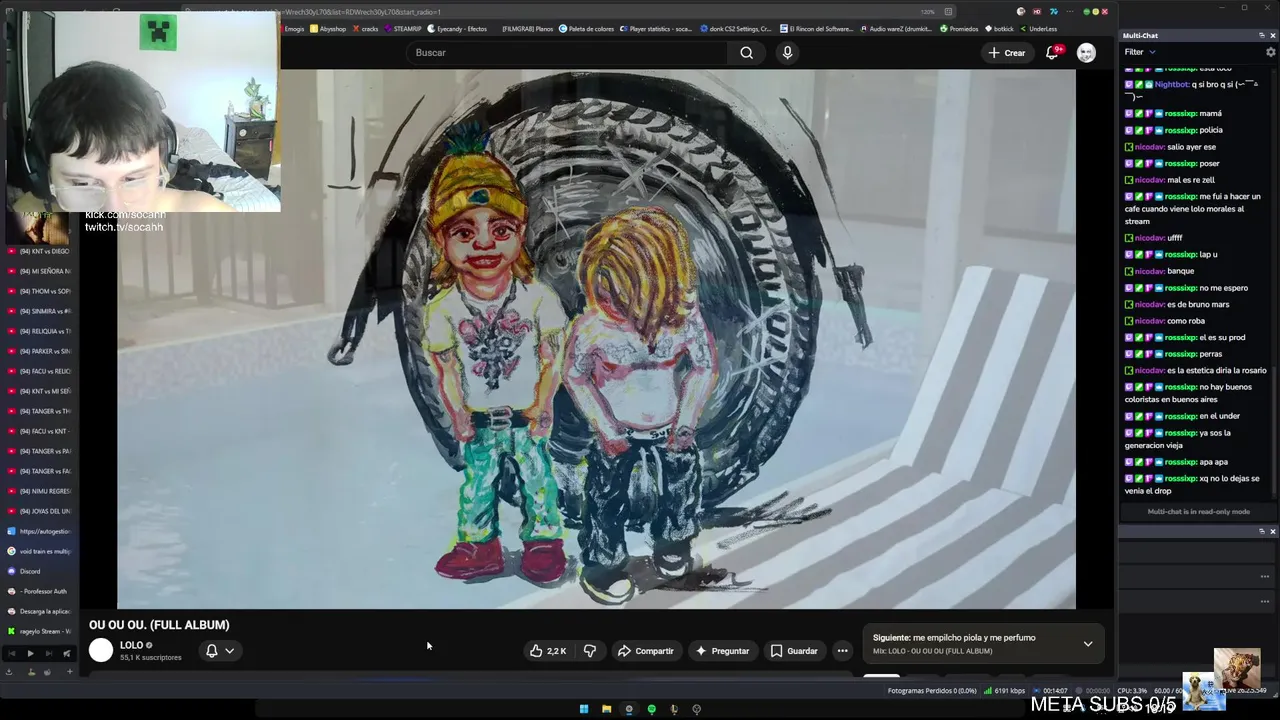The width and height of the screenshot is (1280, 720).
Task: Click sidebar media previous track button
Action: tap(12, 653)
